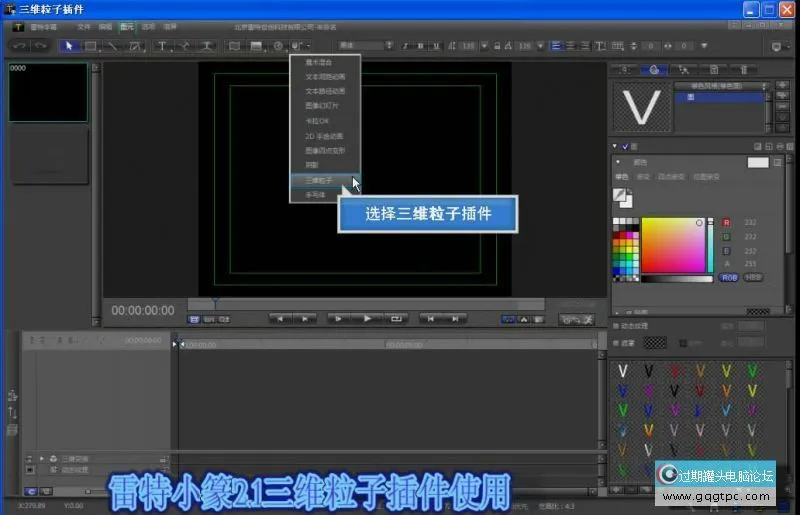
Task: Toggle the fill section enable checkbox
Action: pos(626,146)
